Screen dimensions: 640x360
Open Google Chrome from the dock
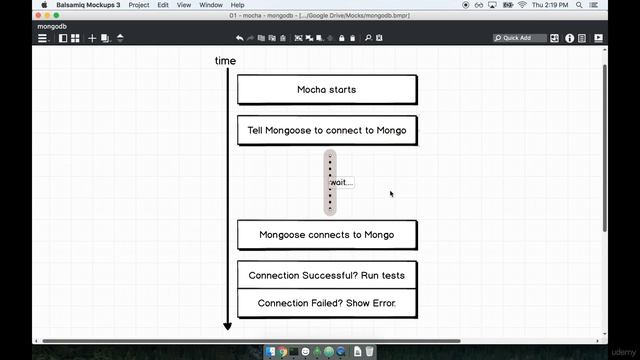(x=282, y=351)
